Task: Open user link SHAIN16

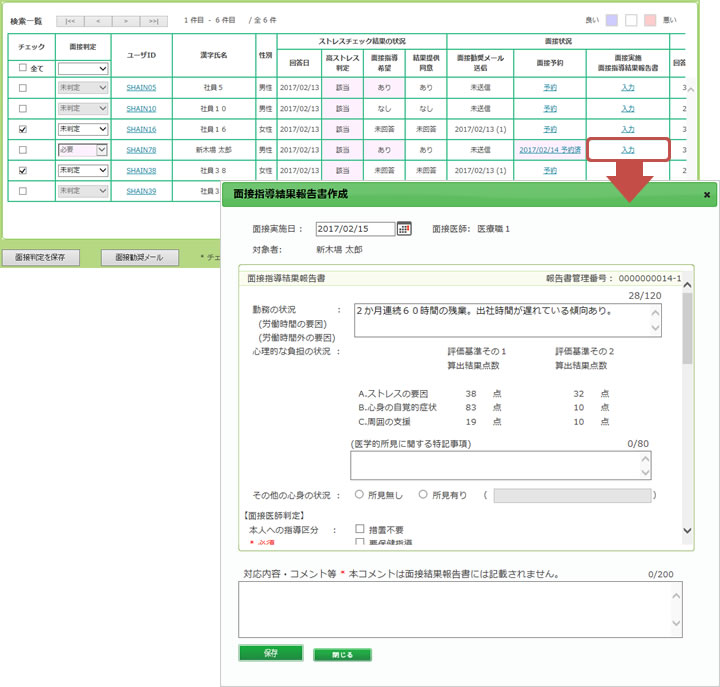Action: (141, 130)
